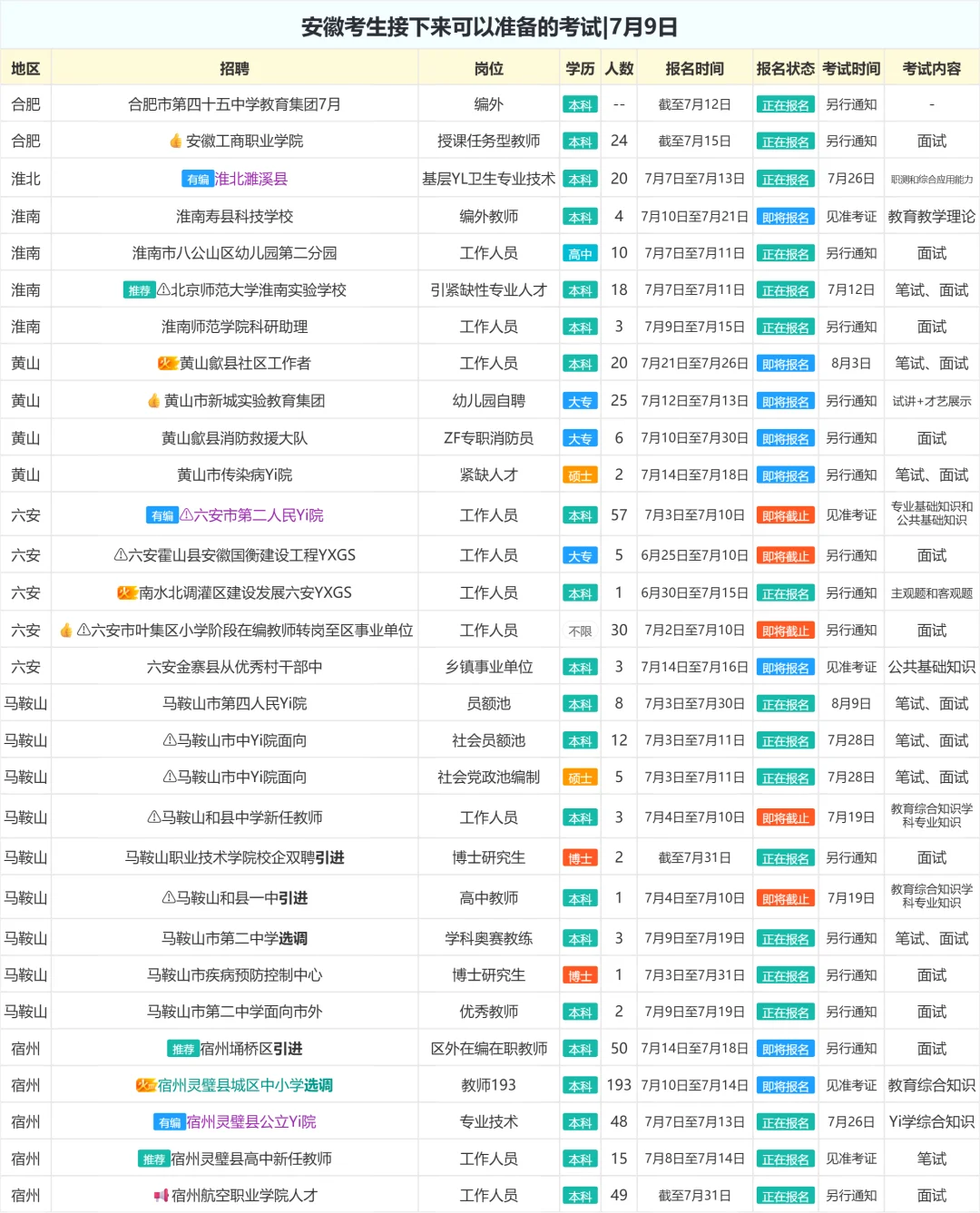Click the 即将截止 badge in 六安市第二人民Yi院 row
The height and width of the screenshot is (1213, 980).
click(x=785, y=516)
